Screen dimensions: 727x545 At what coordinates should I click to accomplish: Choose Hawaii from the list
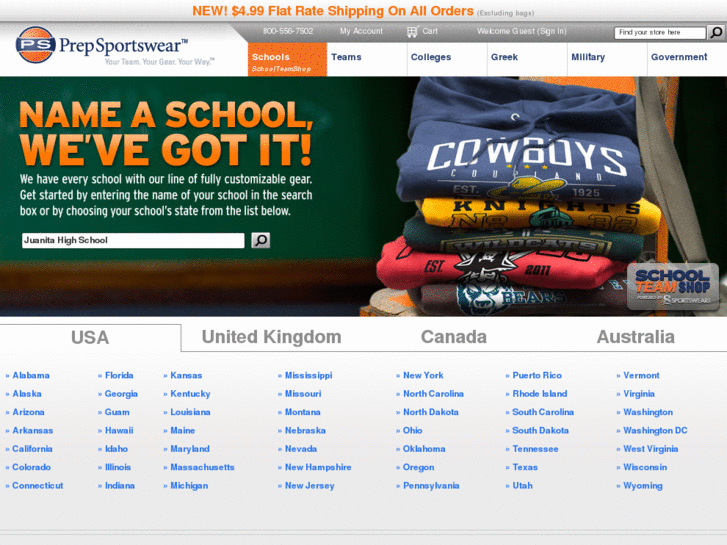click(119, 430)
